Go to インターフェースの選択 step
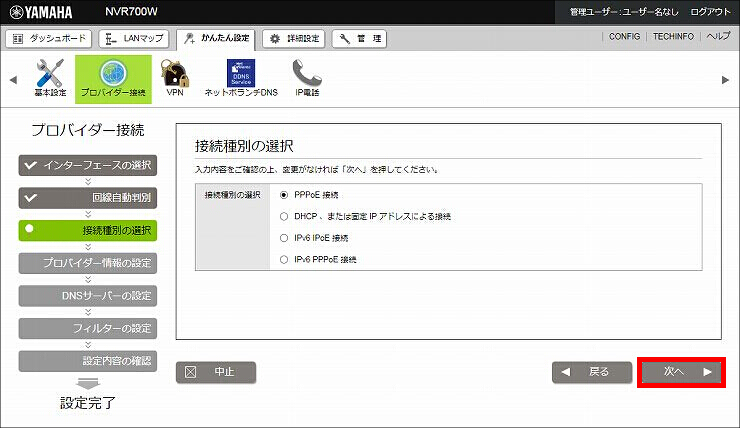The width and height of the screenshot is (740, 428). click(88, 165)
